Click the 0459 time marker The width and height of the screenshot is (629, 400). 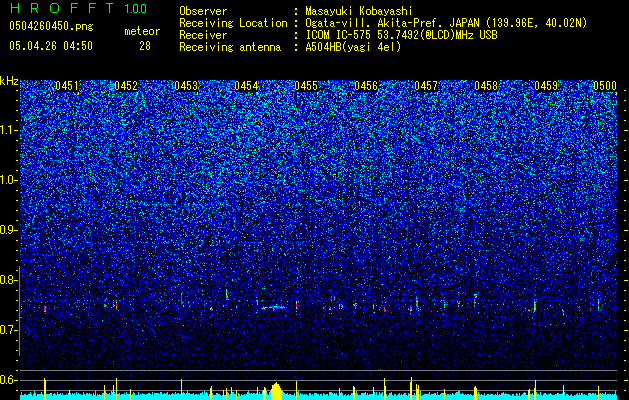546,86
